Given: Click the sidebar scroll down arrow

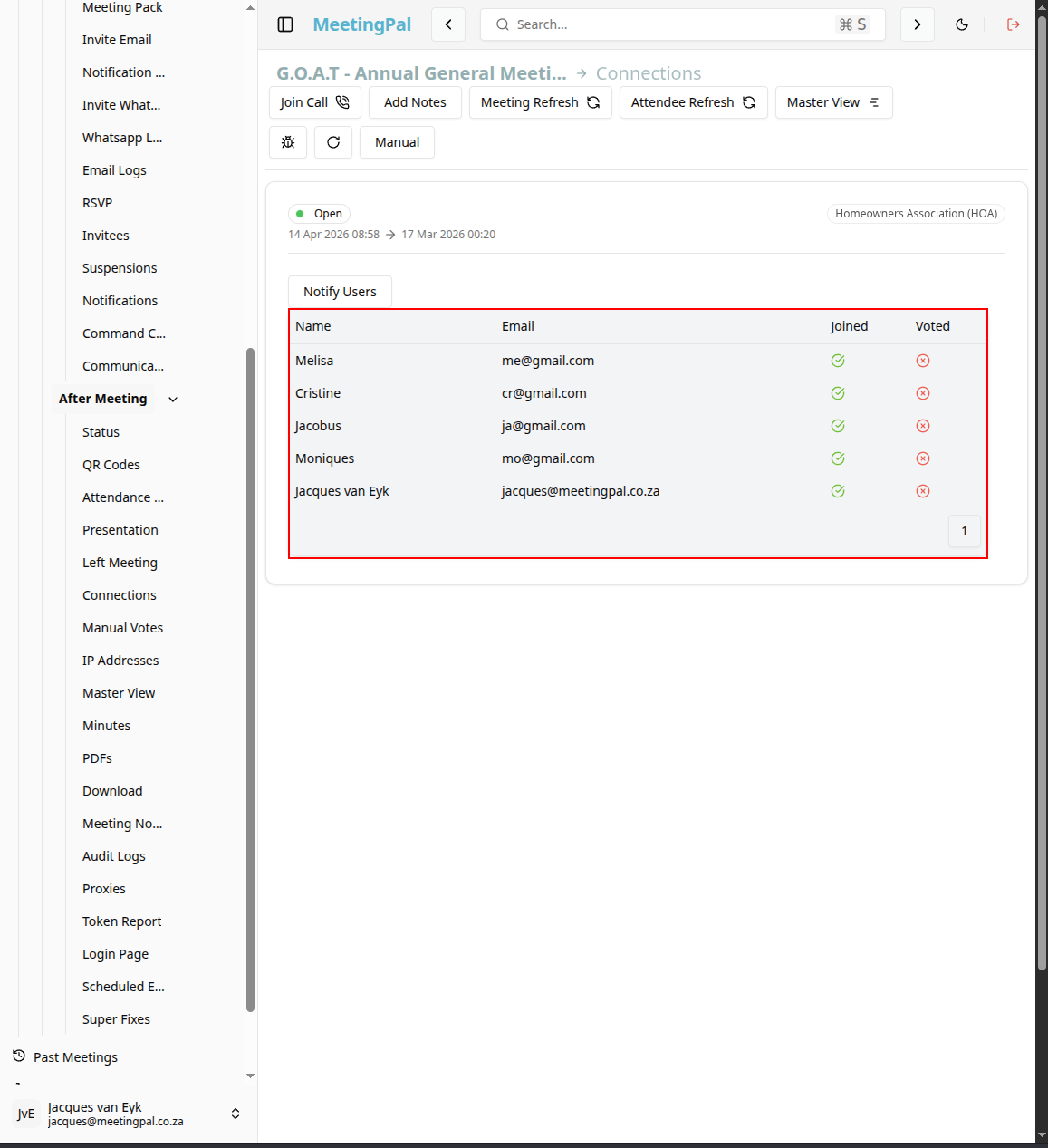Looking at the screenshot, I should (x=250, y=1076).
